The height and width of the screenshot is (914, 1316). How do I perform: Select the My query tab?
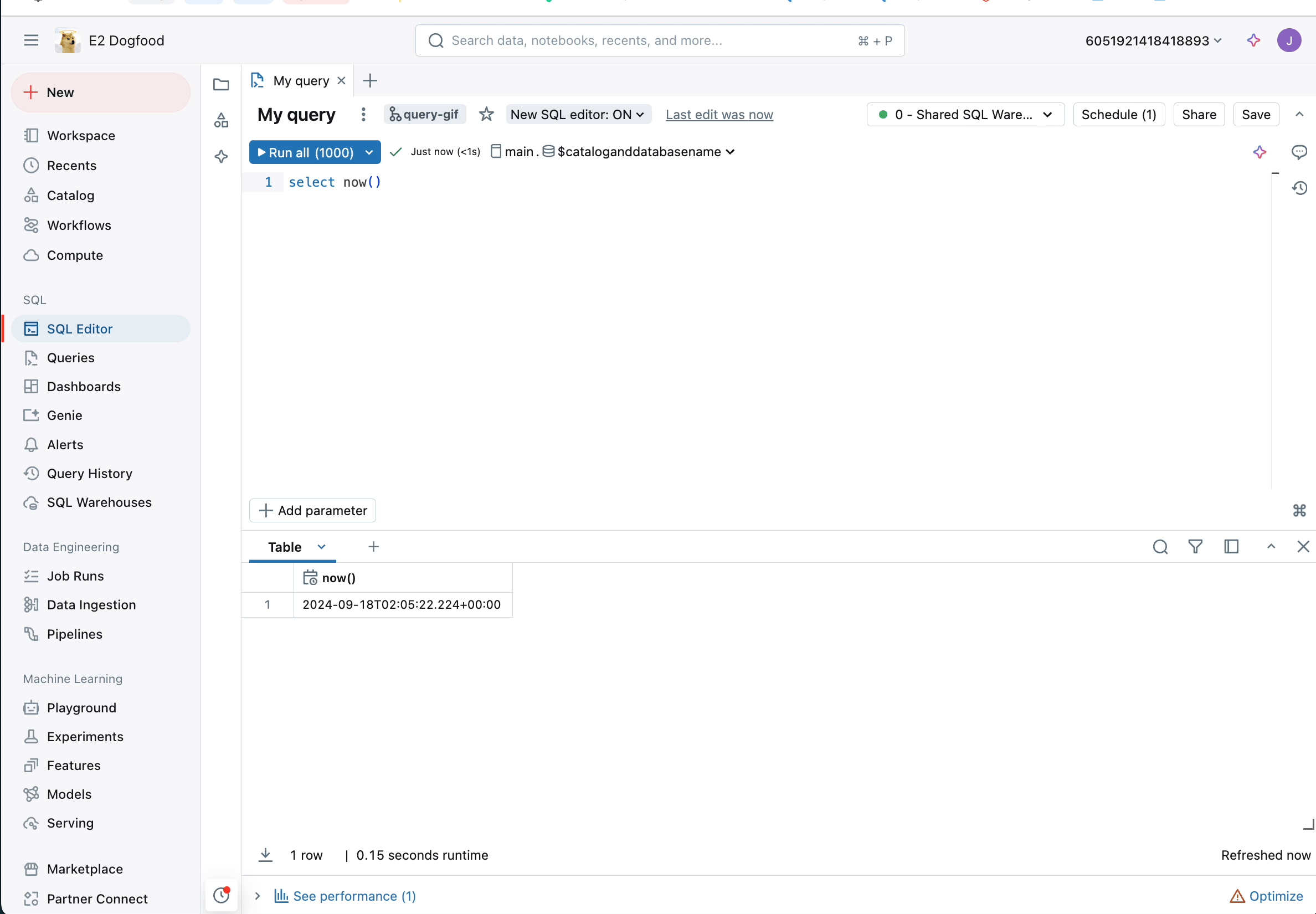pyautogui.click(x=301, y=81)
